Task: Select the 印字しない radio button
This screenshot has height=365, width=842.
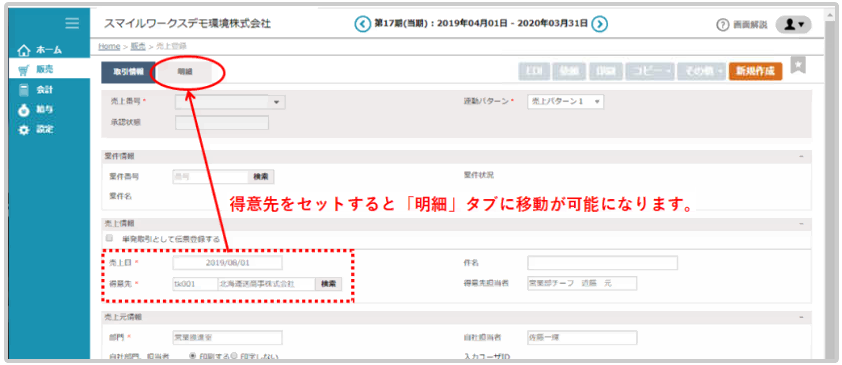Action: [234, 356]
